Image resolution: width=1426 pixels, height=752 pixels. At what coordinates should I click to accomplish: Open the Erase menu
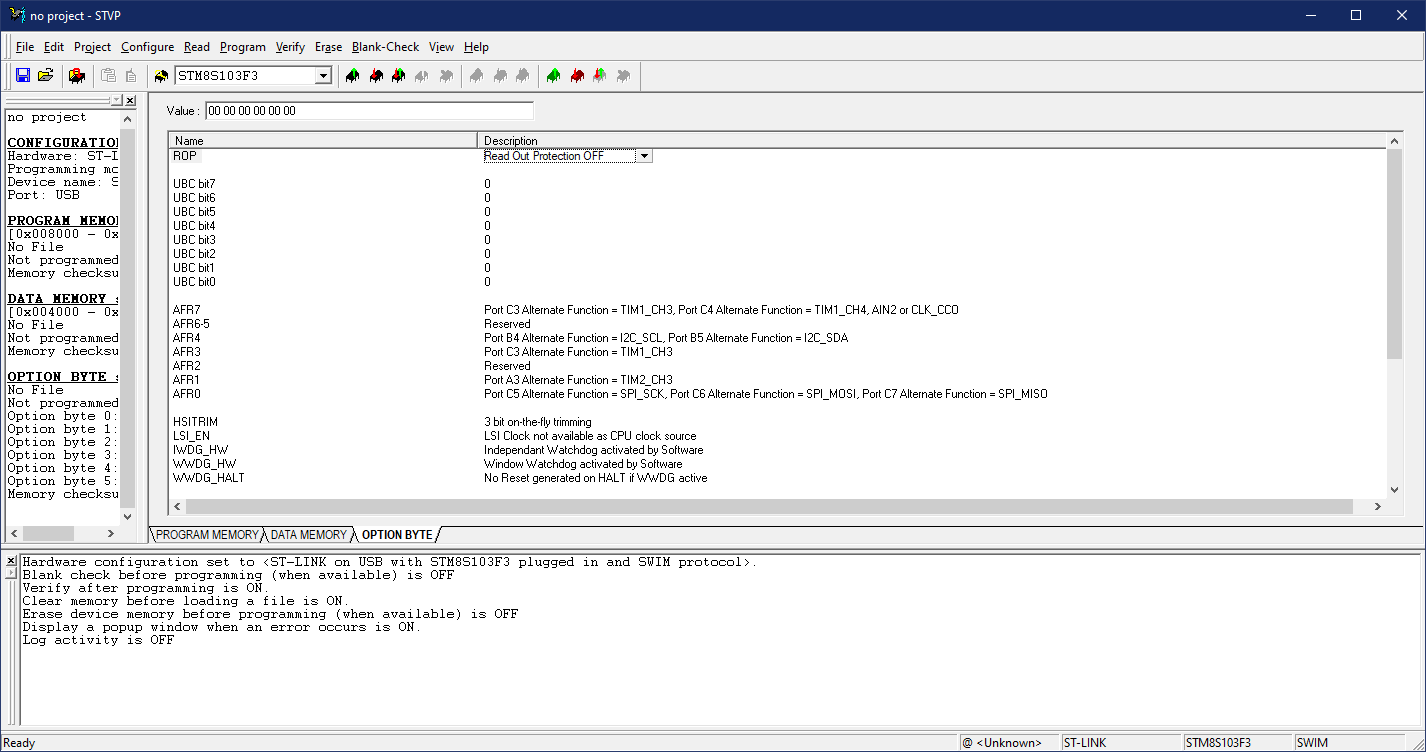point(328,47)
